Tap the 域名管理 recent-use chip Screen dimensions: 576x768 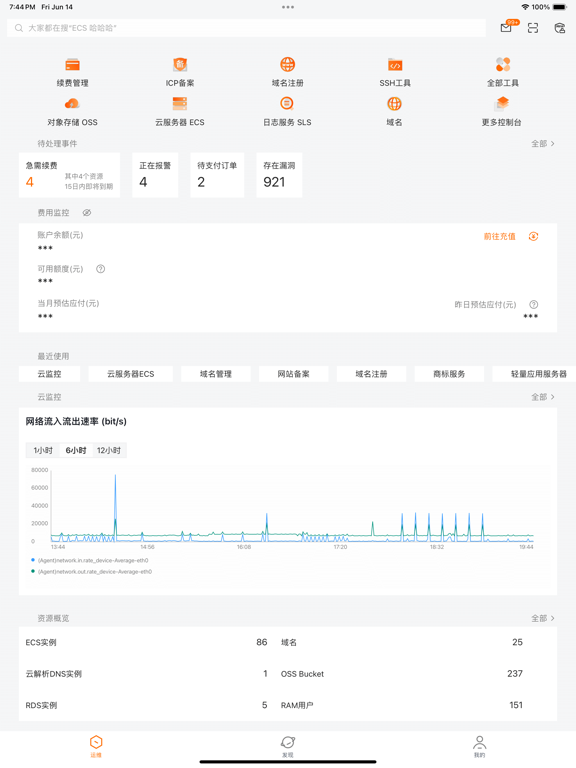[x=216, y=374]
